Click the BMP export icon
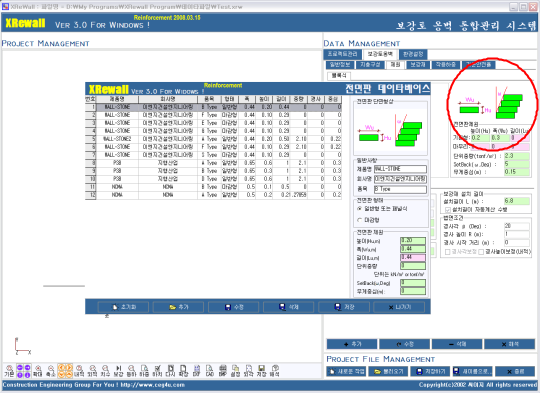The image size is (540, 393). tap(222, 371)
